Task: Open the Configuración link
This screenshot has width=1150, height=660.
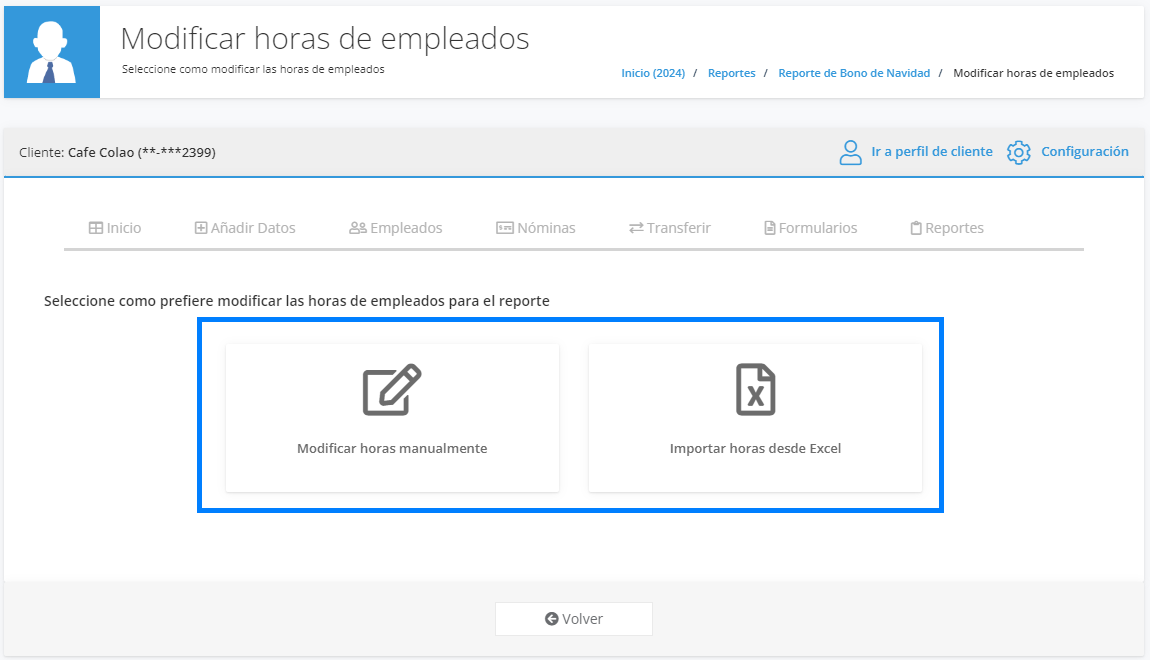Action: tap(1085, 152)
